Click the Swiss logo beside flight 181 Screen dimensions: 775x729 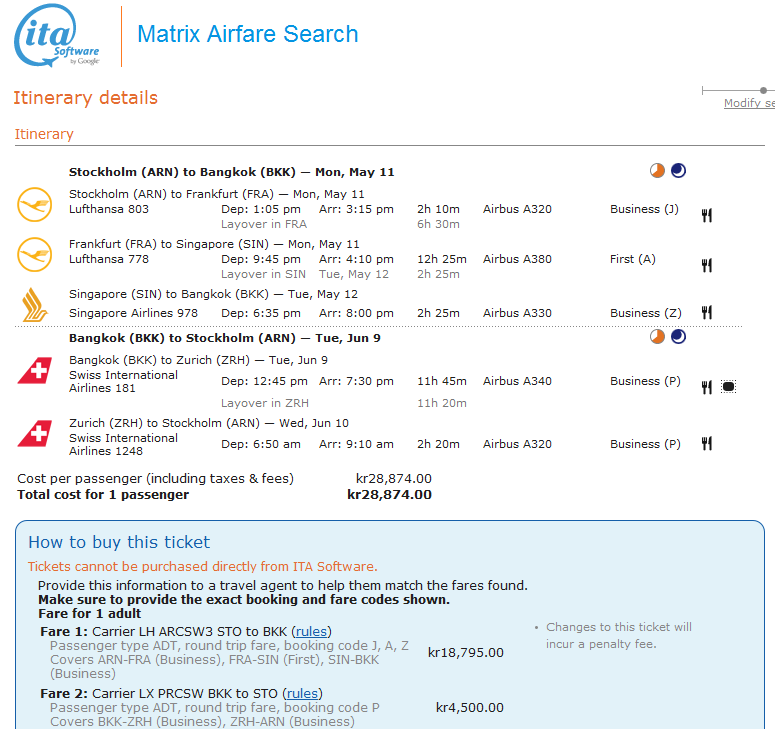[x=35, y=371]
